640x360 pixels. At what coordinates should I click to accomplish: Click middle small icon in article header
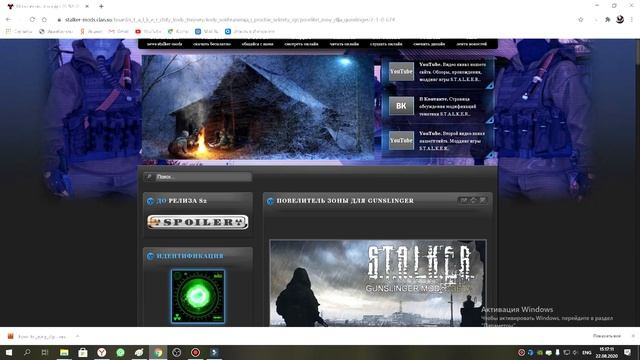[x=473, y=200]
